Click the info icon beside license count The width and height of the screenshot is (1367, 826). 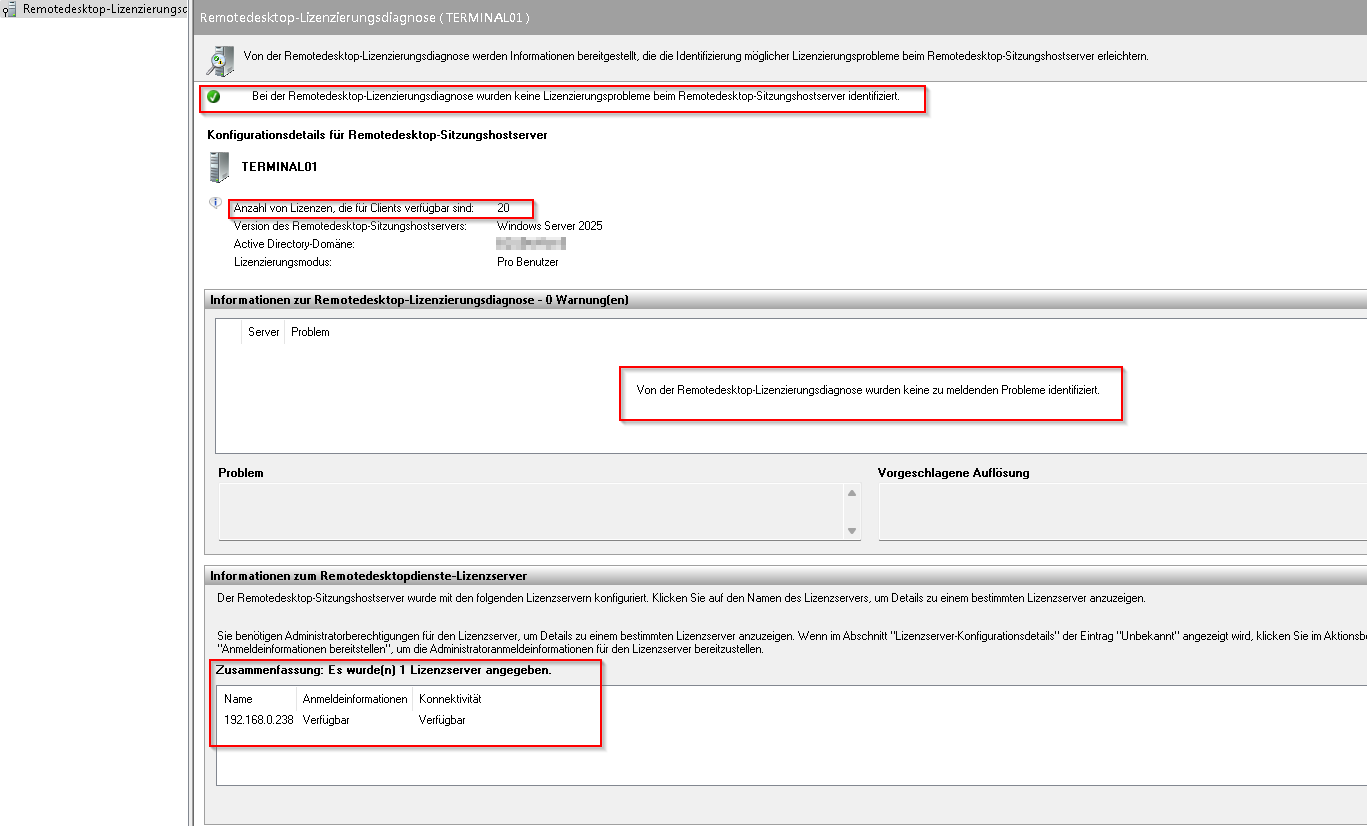(x=214, y=203)
